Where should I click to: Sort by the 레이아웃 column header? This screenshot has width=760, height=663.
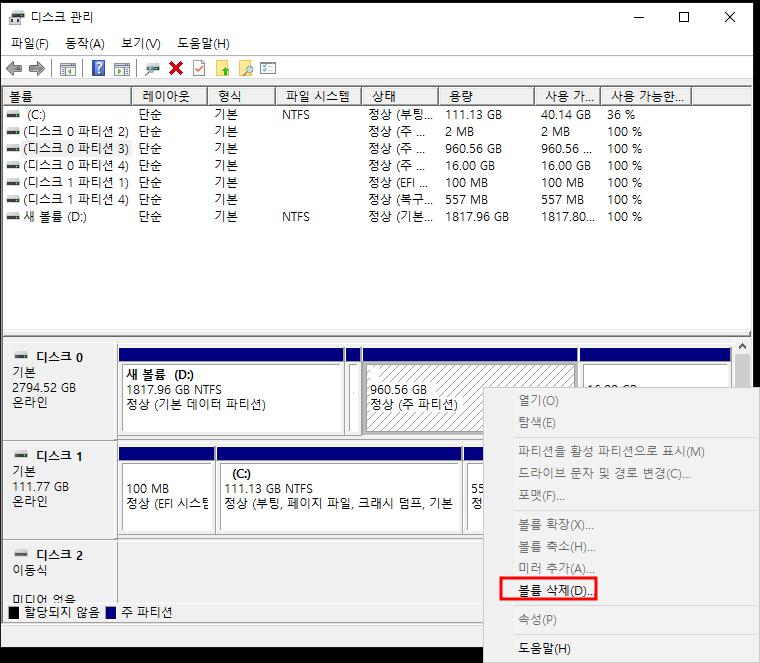coord(170,96)
